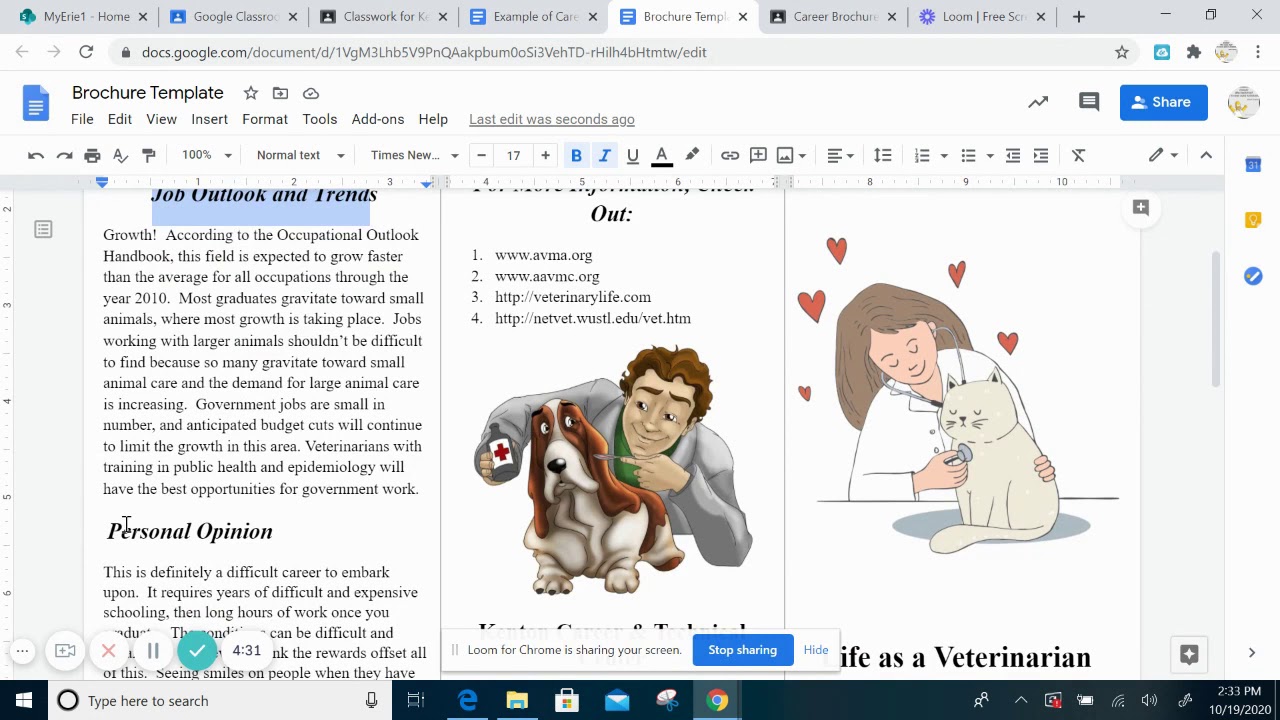1280x720 pixels.
Task: Click the spell check icon
Action: point(120,155)
